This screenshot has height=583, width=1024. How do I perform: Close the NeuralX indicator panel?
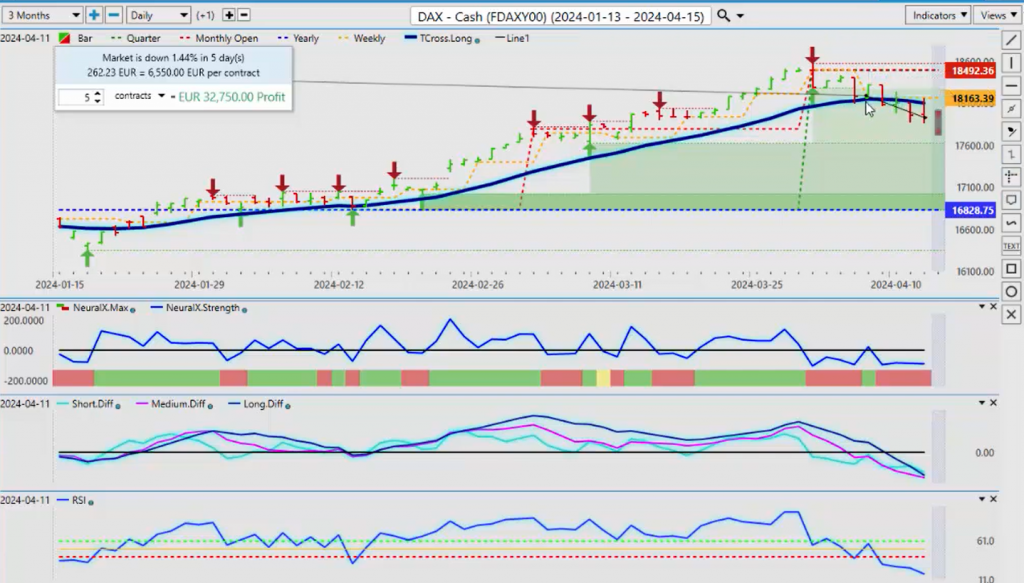993,307
